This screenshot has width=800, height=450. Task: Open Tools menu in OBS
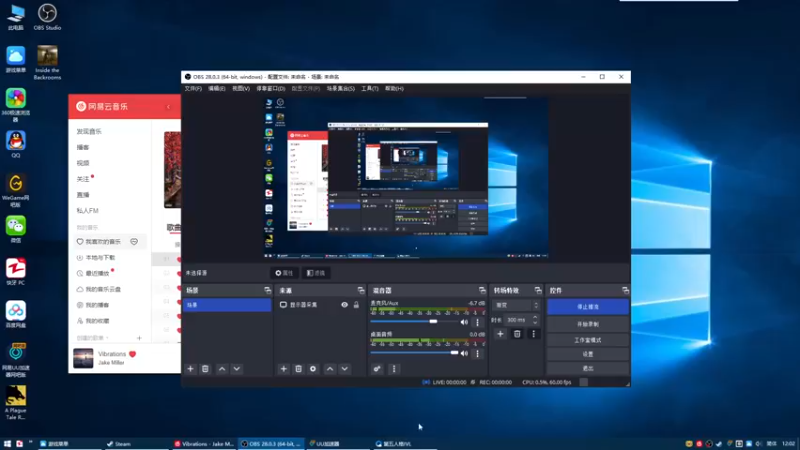(x=369, y=89)
